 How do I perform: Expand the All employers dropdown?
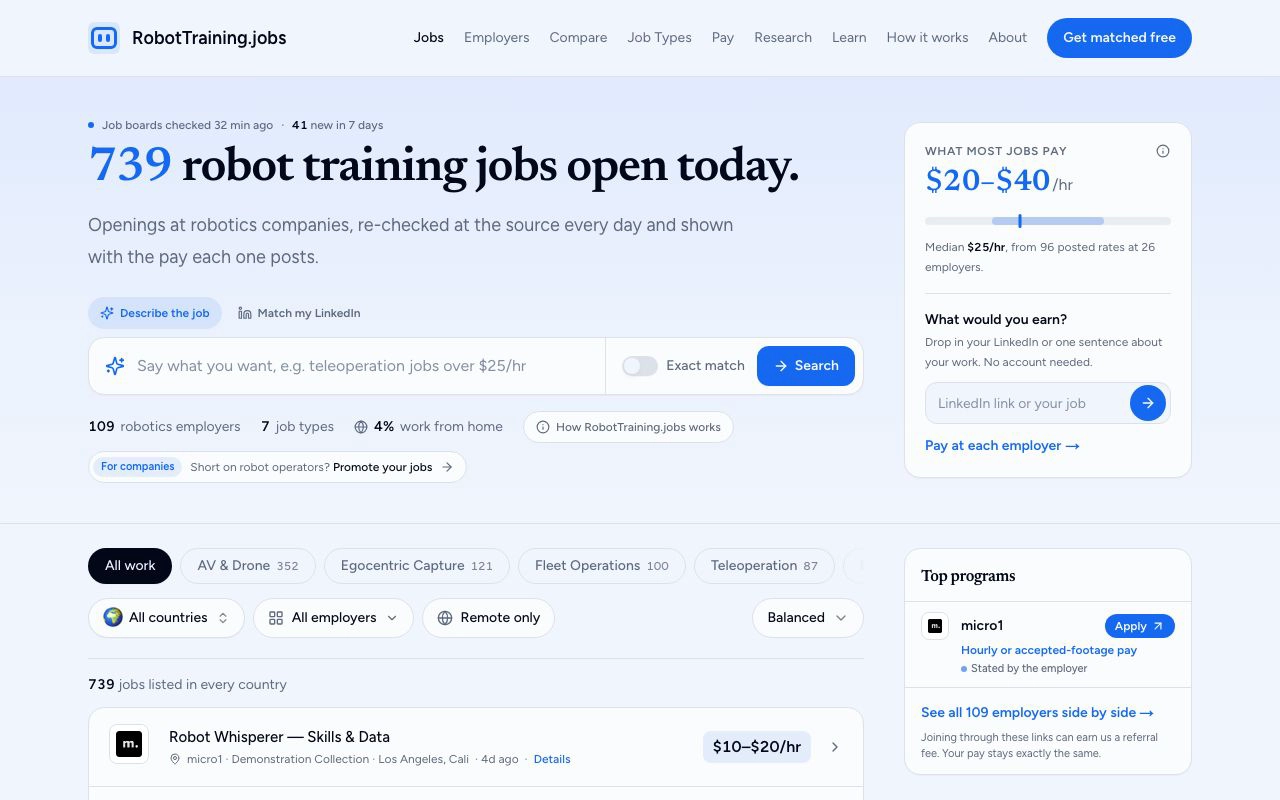click(x=333, y=618)
